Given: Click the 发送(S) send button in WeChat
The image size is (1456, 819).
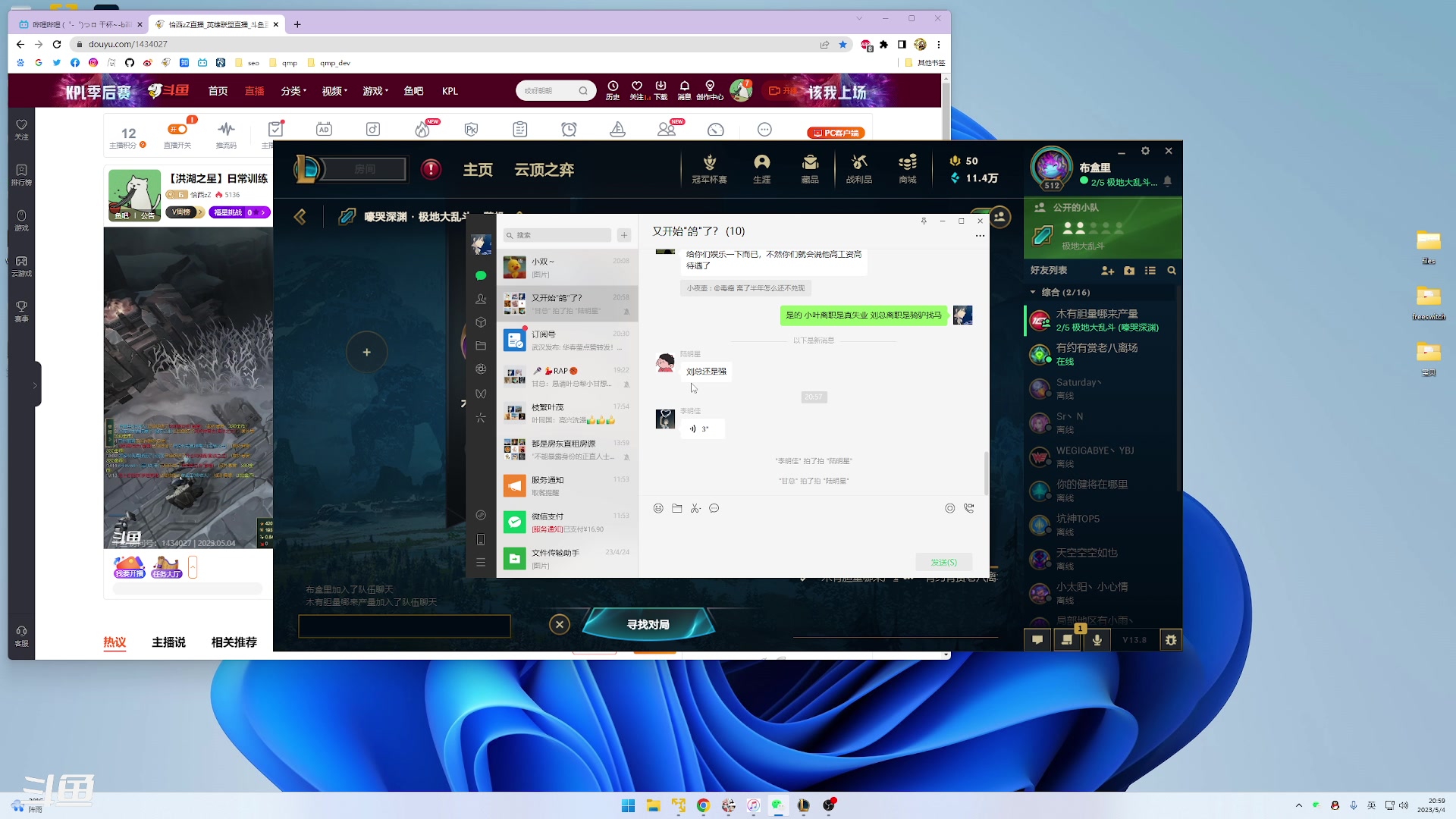Looking at the screenshot, I should point(943,562).
